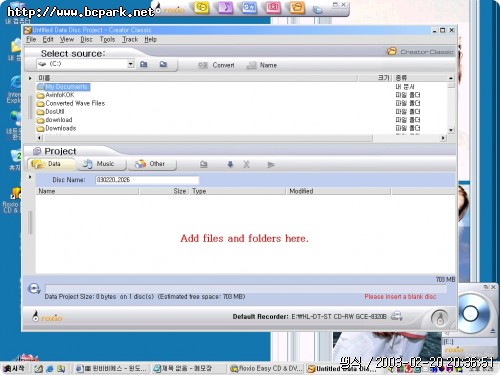
Task: Switch to Roxio Easy CD & DV... taskbar button
Action: (x=266, y=369)
